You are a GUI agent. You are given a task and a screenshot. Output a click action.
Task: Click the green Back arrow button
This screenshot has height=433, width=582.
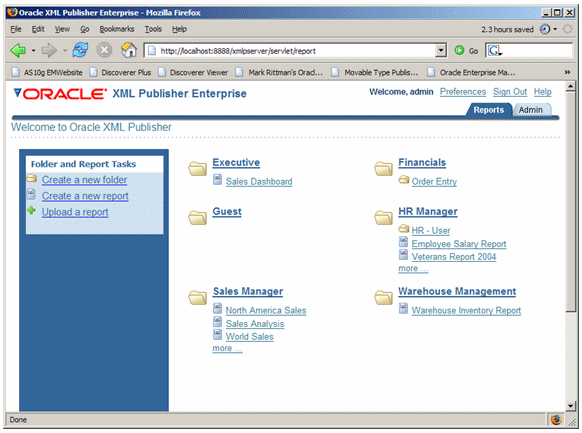click(18, 50)
